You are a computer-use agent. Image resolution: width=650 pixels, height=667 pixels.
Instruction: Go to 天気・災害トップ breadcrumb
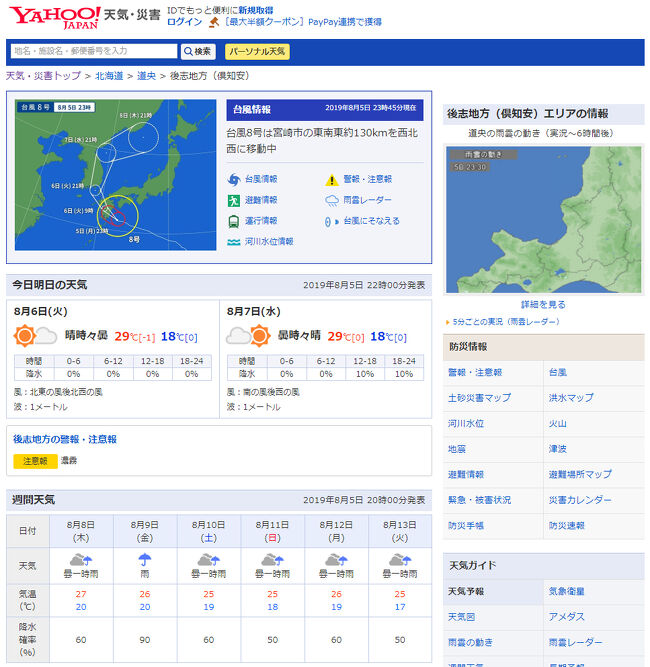pyautogui.click(x=44, y=76)
